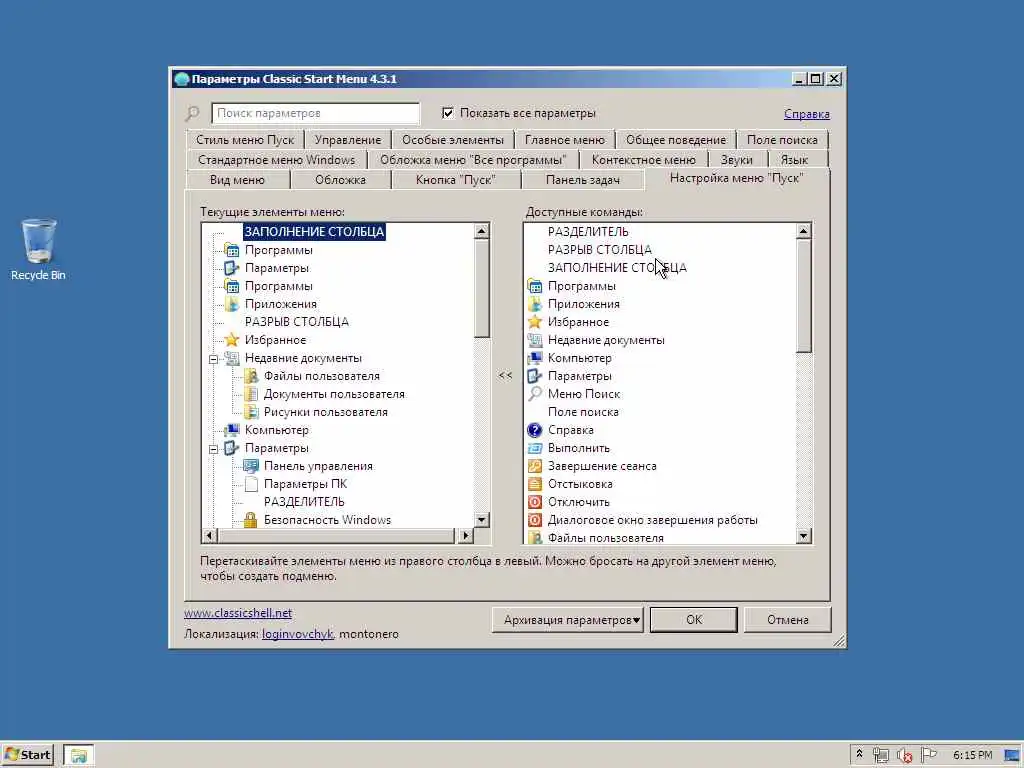The height and width of the screenshot is (768, 1024).
Task: Click the Недавние документы icon in the left tree
Action: click(232, 358)
